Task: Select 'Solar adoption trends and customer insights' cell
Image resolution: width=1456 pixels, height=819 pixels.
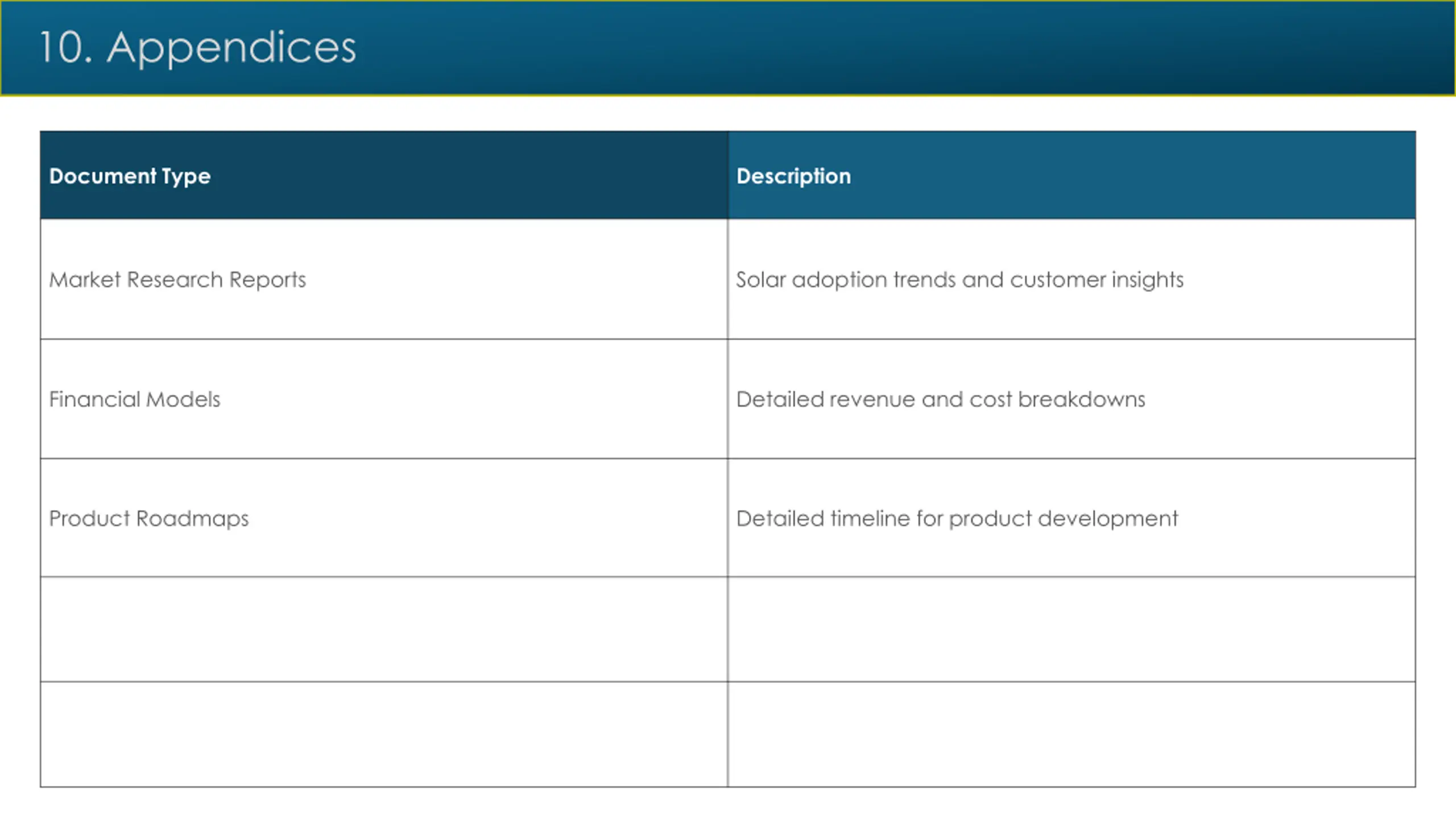Action: point(1072,279)
